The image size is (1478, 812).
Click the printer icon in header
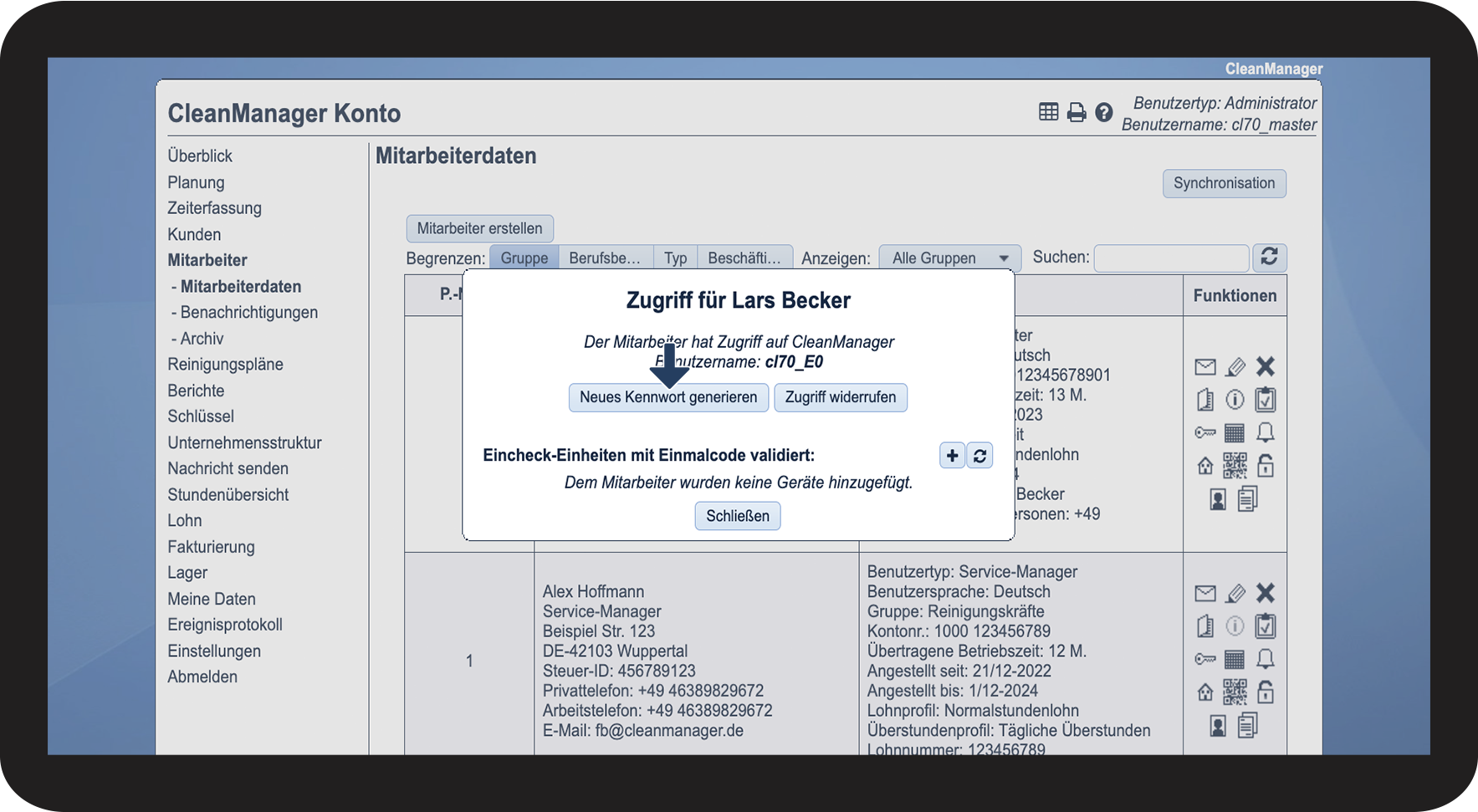point(1077,112)
